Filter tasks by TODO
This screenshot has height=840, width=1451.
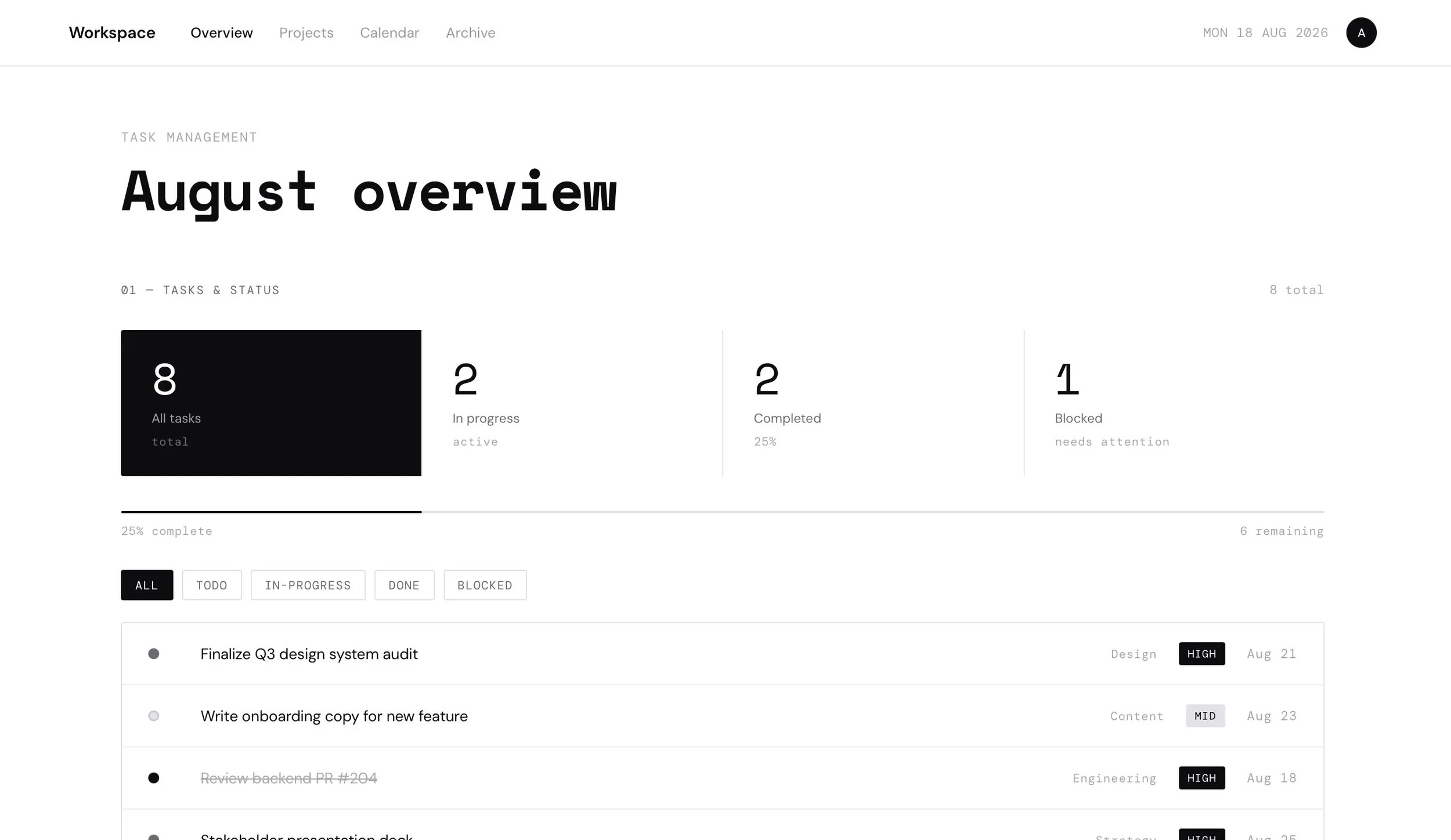click(212, 585)
